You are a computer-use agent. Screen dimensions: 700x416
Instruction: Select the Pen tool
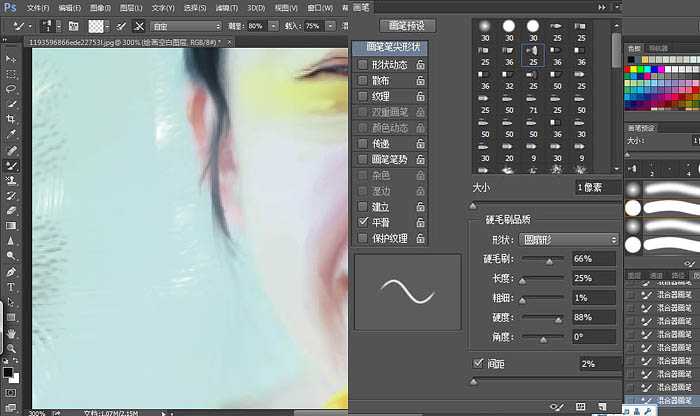(11, 272)
